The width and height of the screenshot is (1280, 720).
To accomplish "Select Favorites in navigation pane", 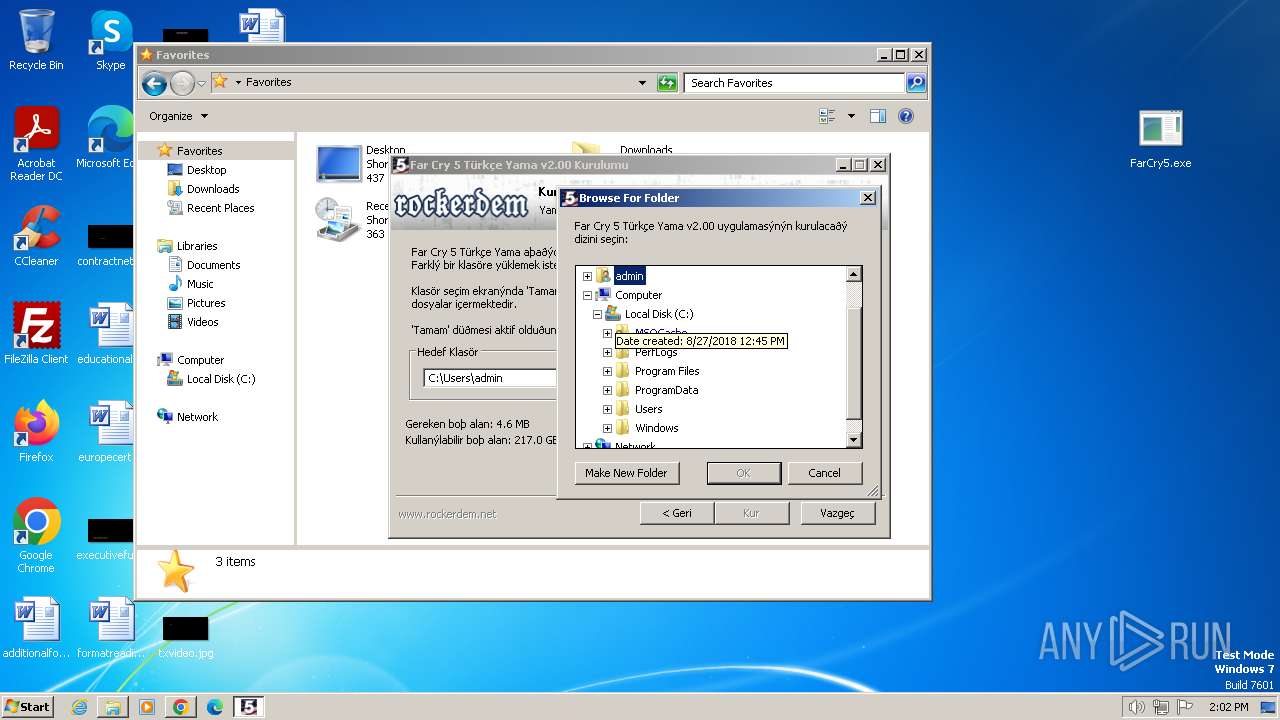I will coord(199,151).
